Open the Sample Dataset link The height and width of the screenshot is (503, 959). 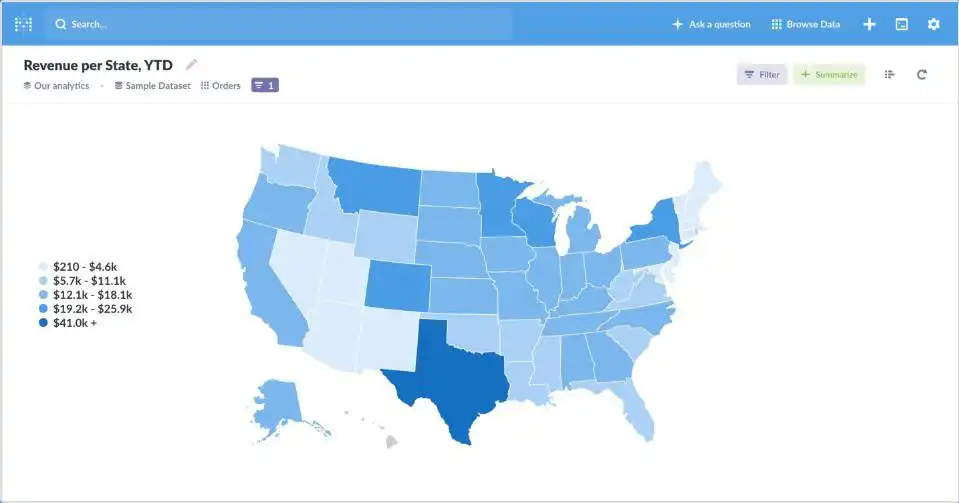(x=157, y=86)
